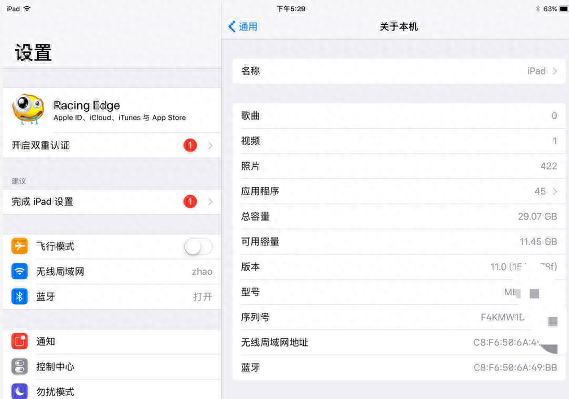569x399 pixels.
Task: Click the red badge on 开启双重认证
Action: 190,145
